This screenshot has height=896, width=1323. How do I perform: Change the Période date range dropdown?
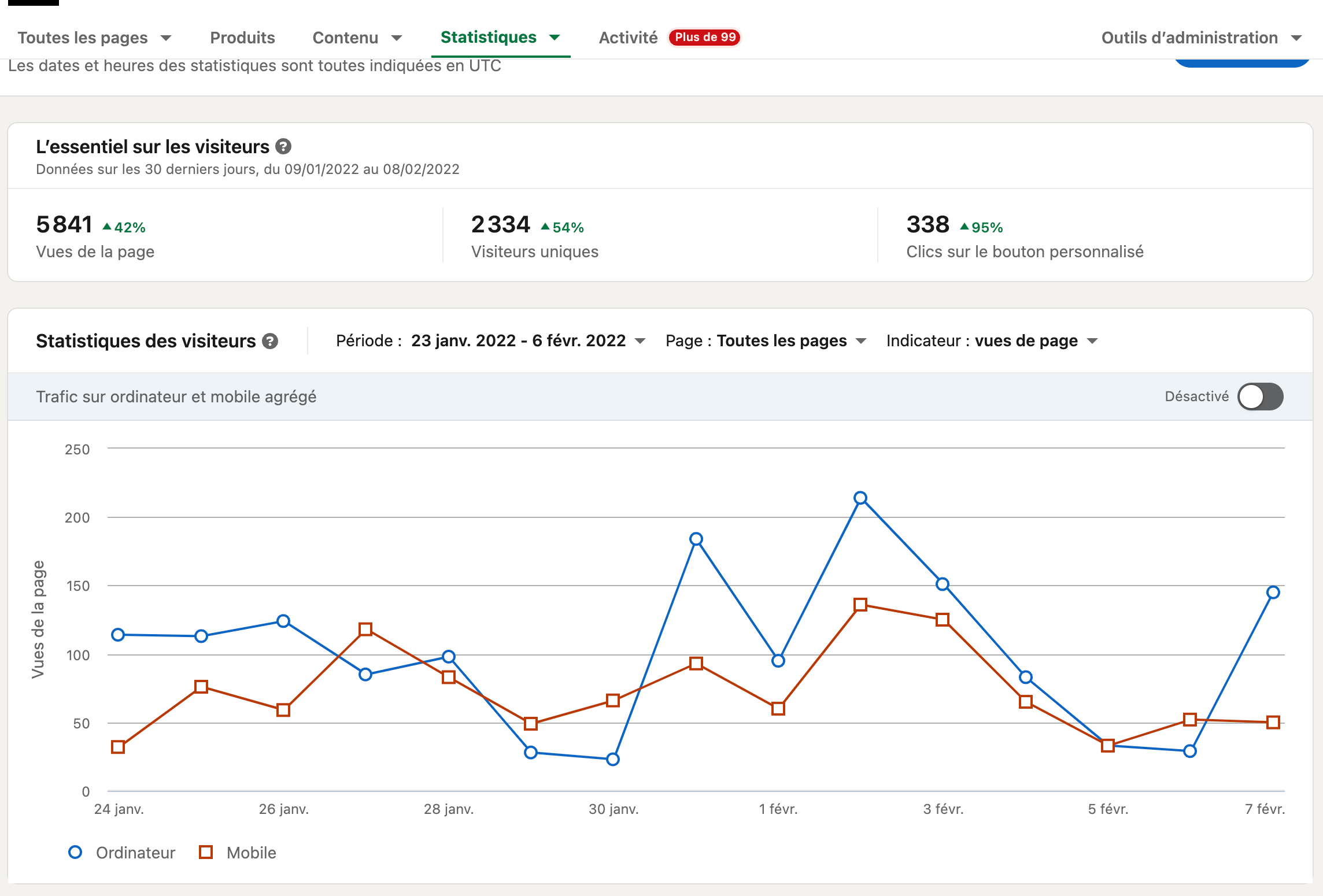[x=491, y=340]
